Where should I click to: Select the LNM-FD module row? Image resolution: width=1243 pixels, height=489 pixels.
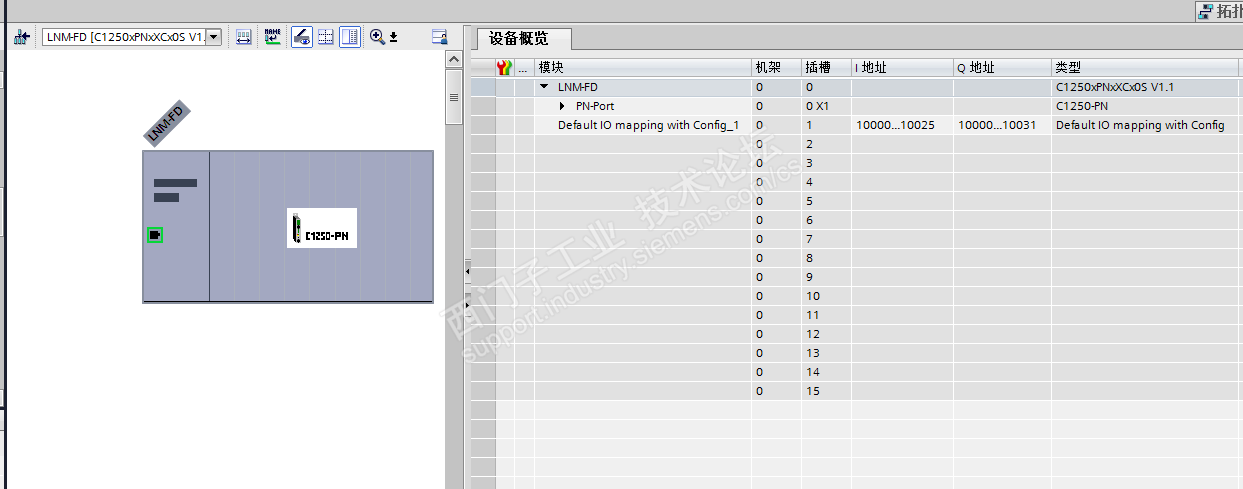click(x=857, y=87)
